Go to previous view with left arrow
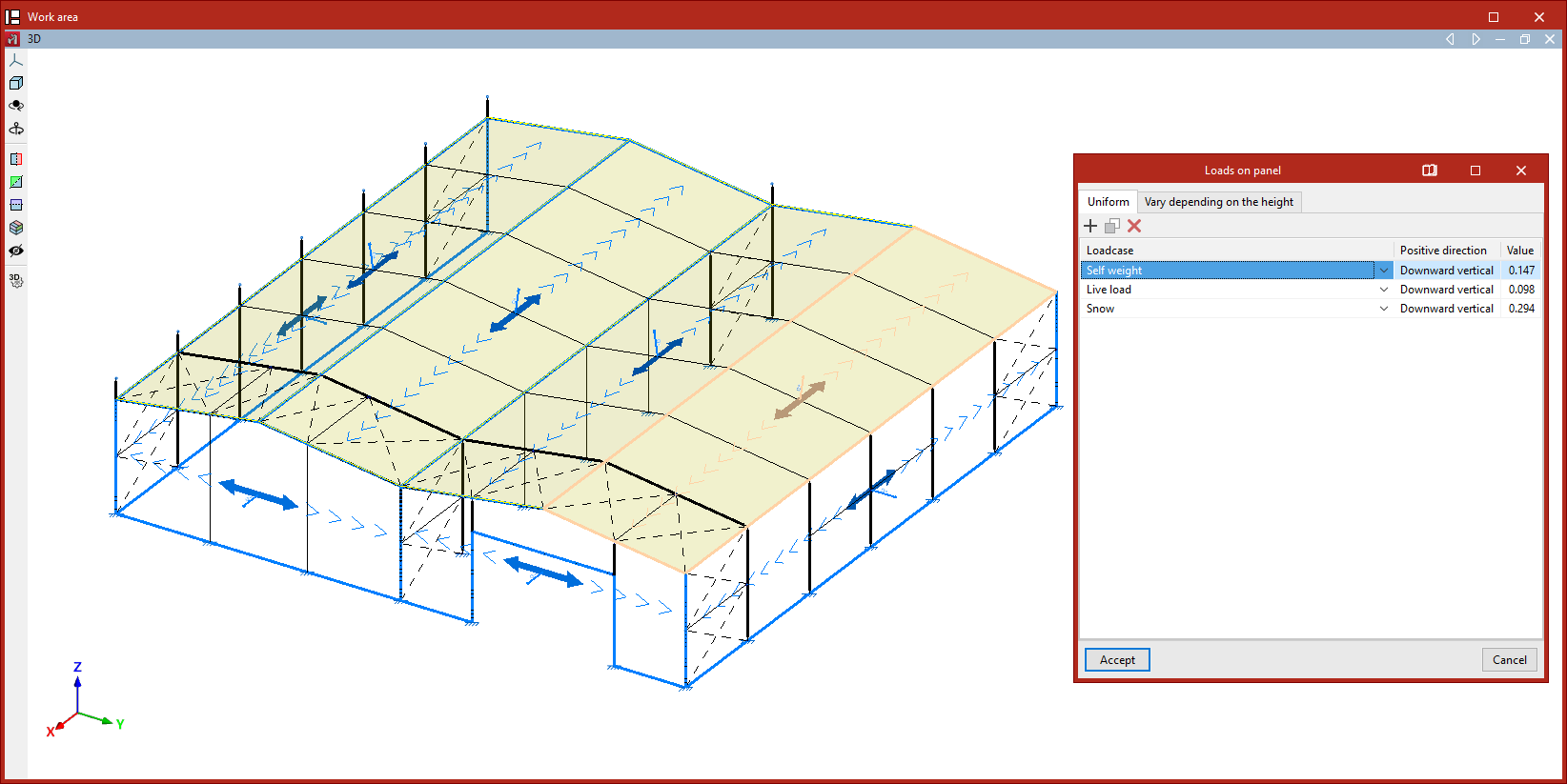Viewport: 1567px width, 784px height. point(1450,39)
